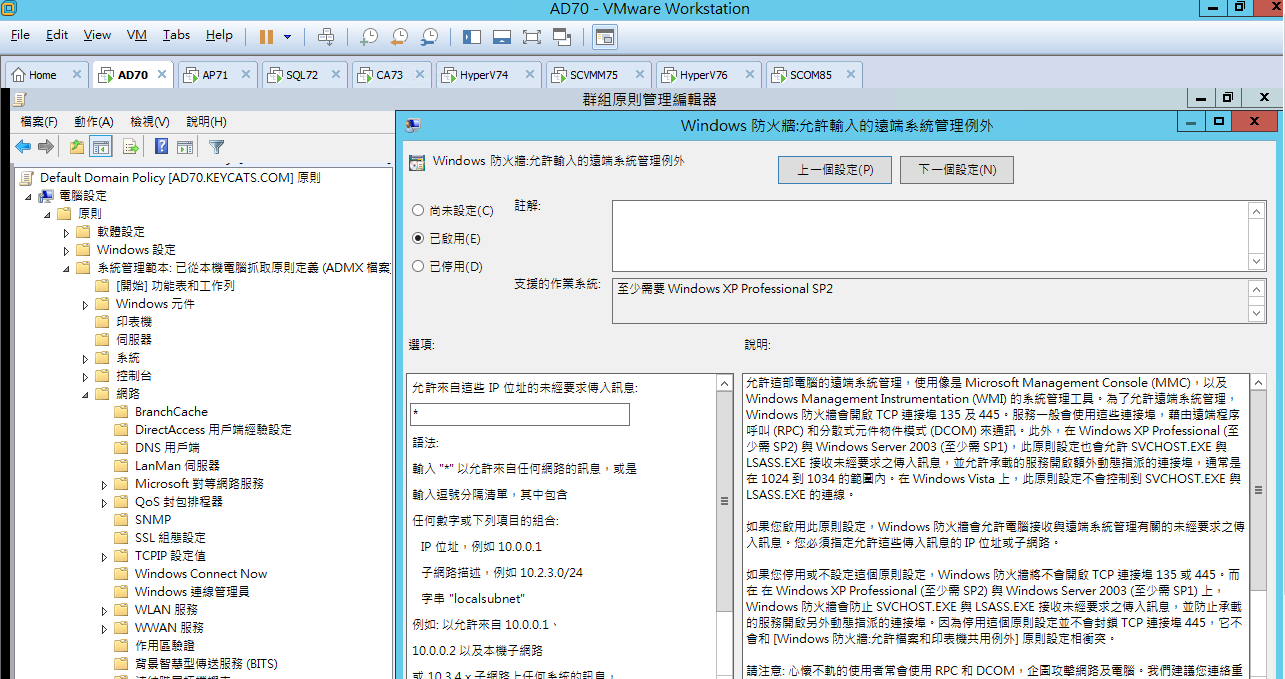
Task: Open the 檔案(F) menu in the policy editor
Action: pyautogui.click(x=39, y=121)
